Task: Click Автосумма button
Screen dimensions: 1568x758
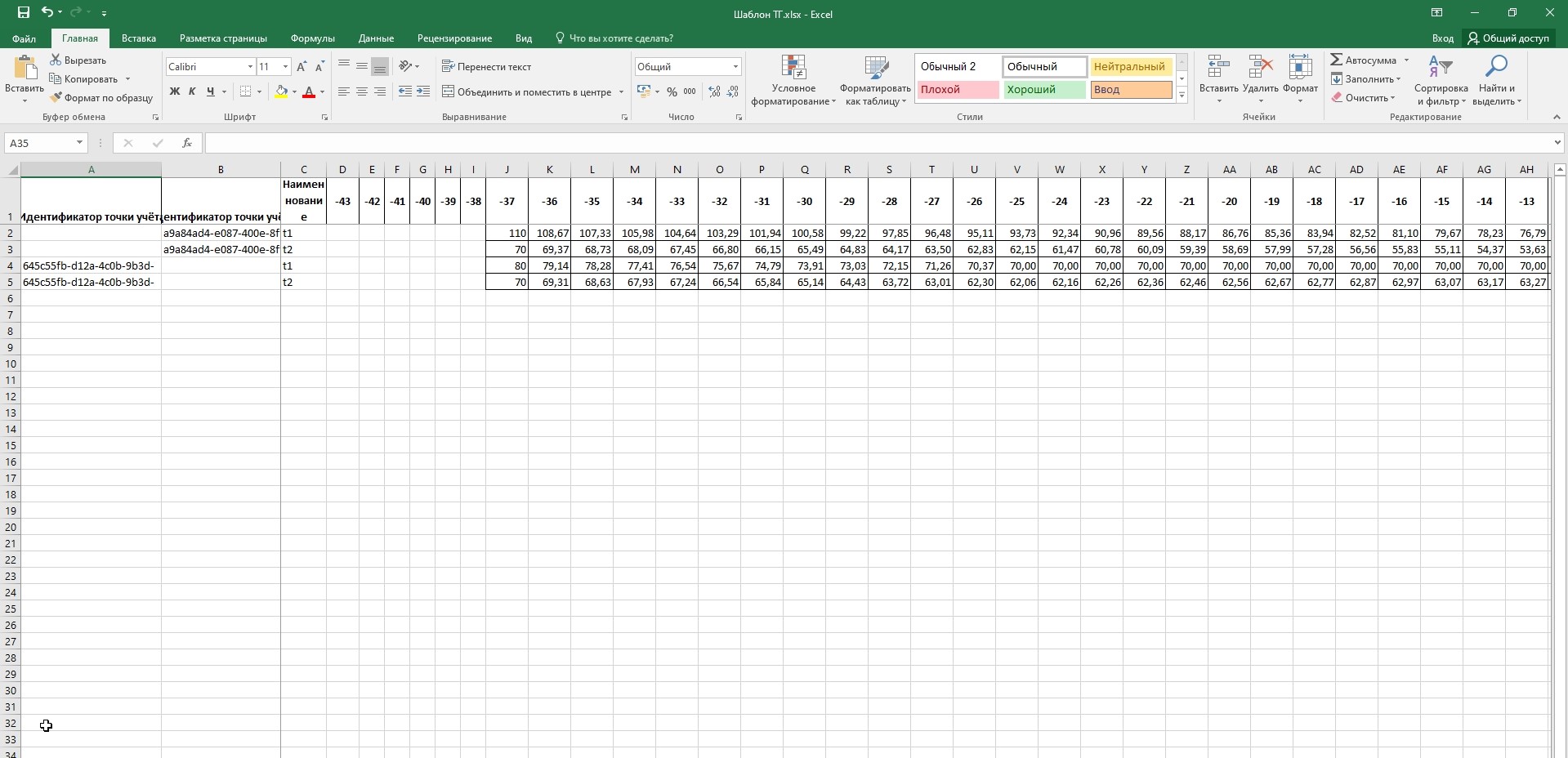Action: (1363, 60)
